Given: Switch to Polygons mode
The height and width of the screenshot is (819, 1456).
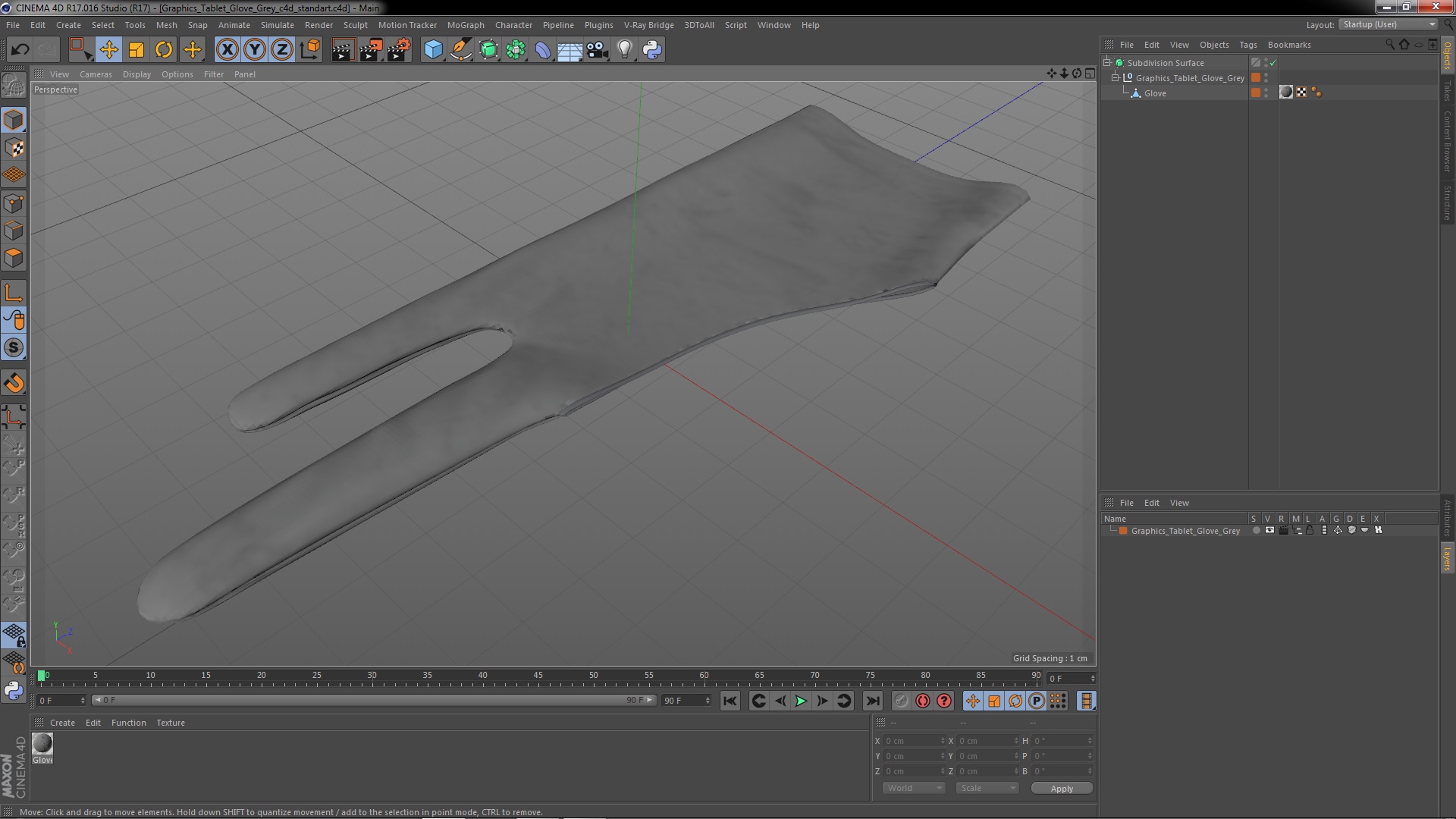Looking at the screenshot, I should (14, 259).
